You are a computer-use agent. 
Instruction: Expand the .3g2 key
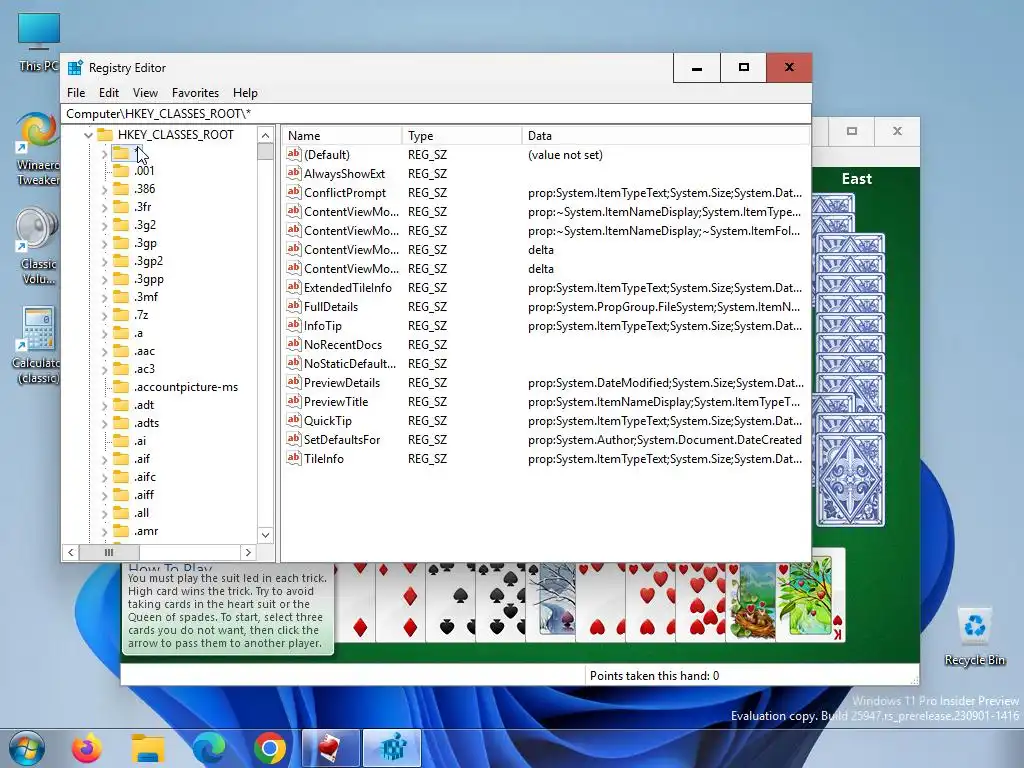(104, 225)
